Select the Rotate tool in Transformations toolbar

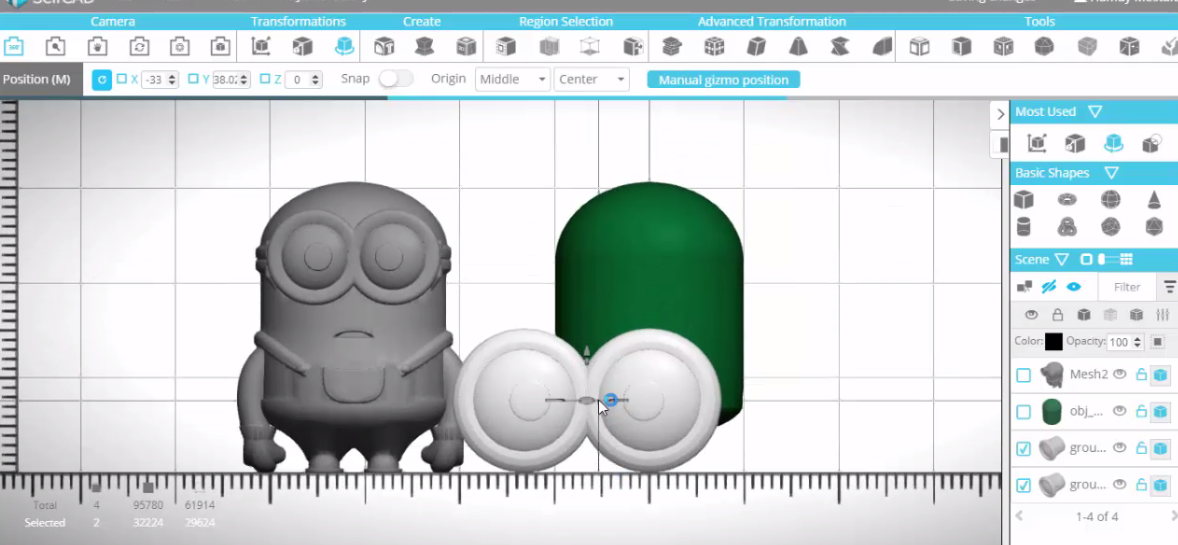point(344,47)
